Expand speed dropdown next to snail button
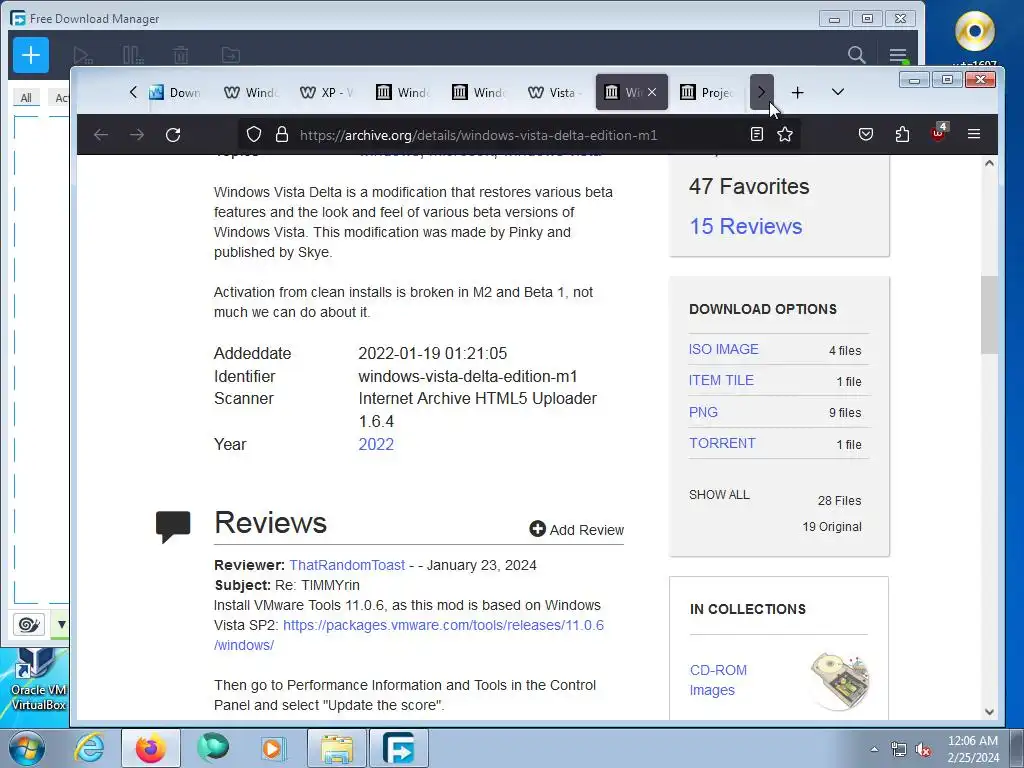 (61, 624)
